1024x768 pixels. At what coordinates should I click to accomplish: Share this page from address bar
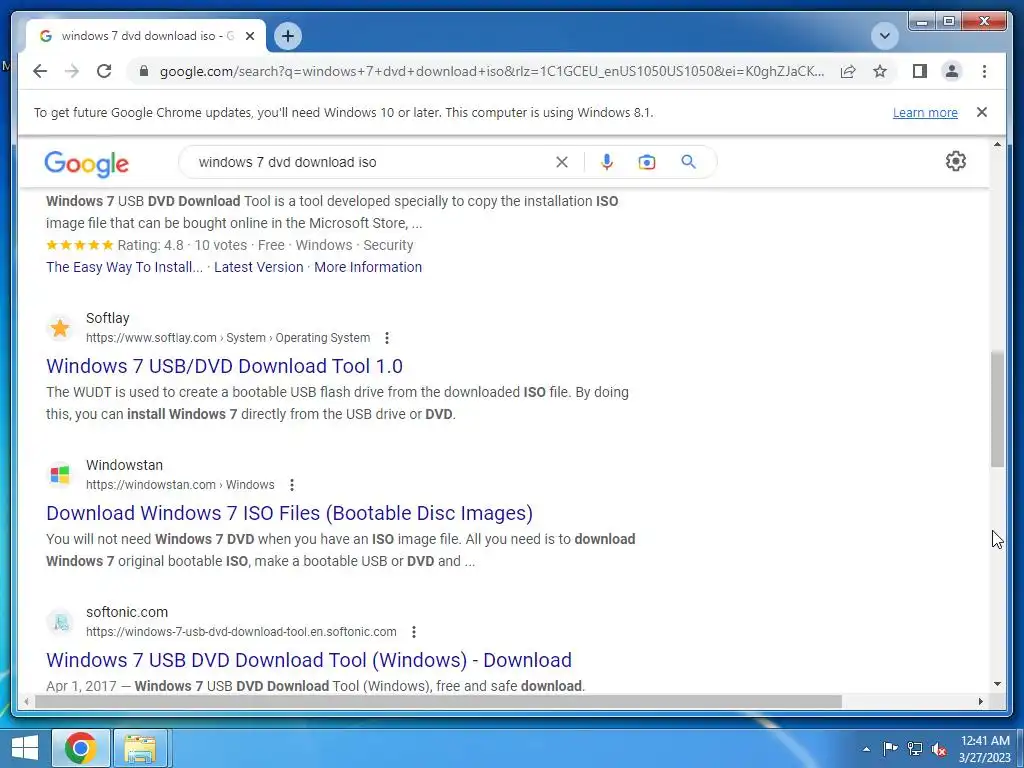coord(848,71)
